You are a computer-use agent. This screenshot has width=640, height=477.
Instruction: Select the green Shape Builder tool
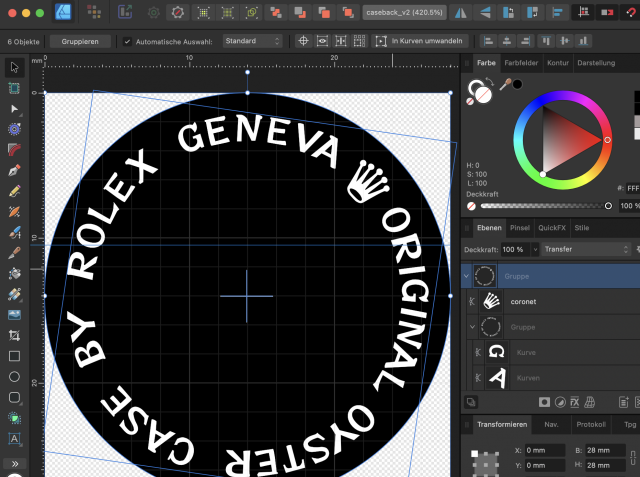[x=14, y=418]
